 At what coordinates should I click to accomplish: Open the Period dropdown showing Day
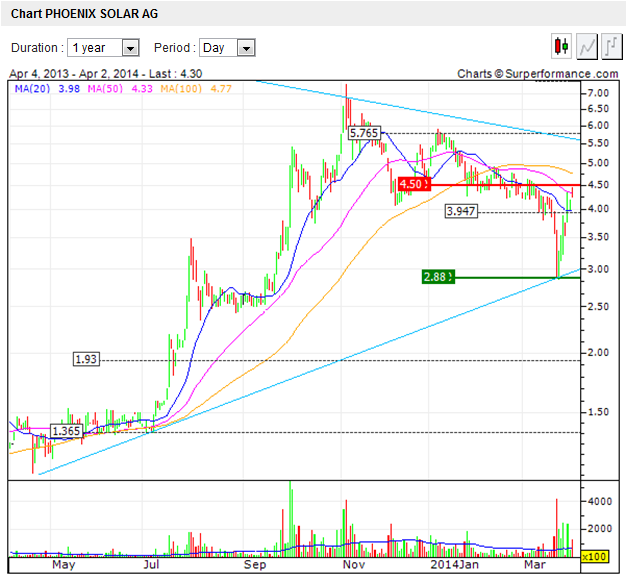[x=227, y=48]
